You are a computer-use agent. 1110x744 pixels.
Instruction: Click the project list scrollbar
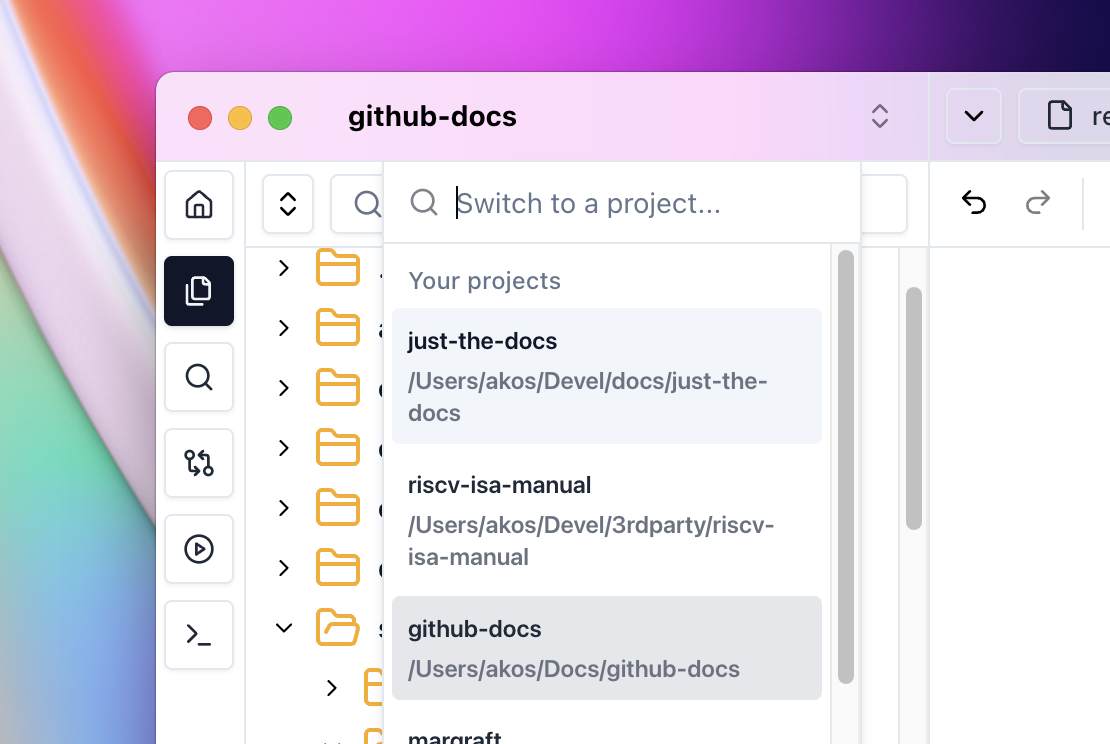(x=845, y=467)
